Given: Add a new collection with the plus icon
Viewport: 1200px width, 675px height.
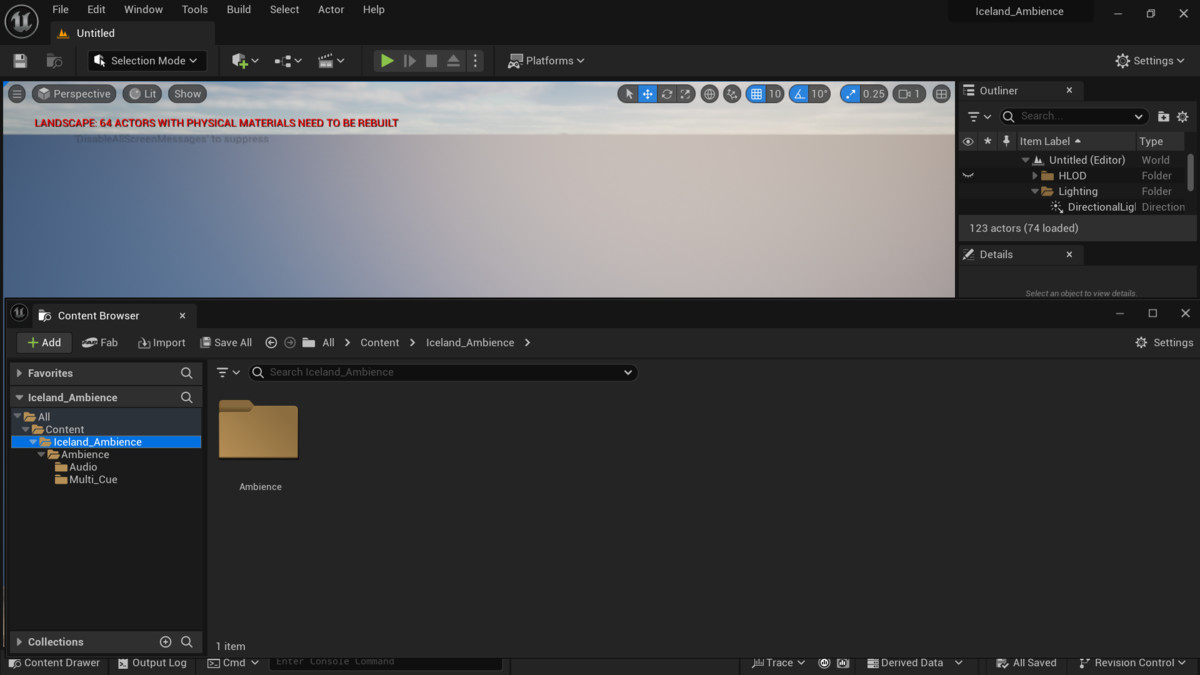Looking at the screenshot, I should click(x=166, y=642).
